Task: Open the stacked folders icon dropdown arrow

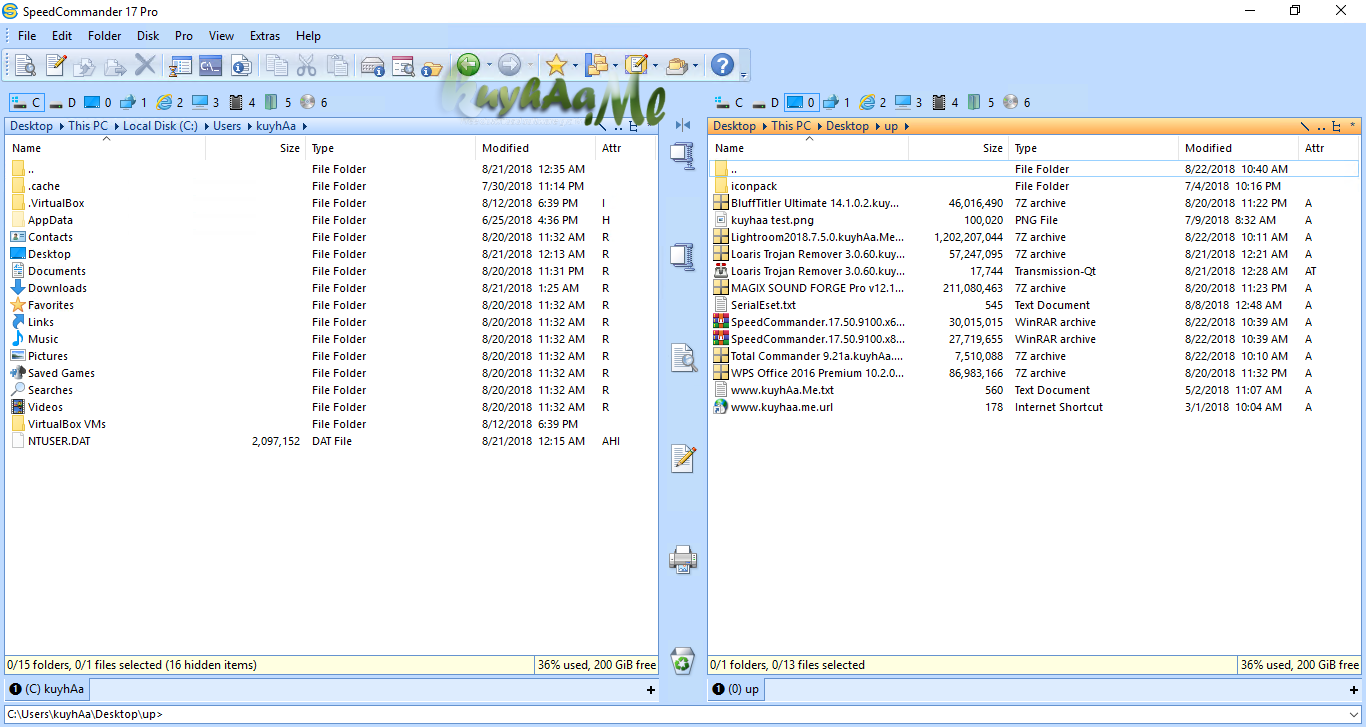Action: [x=696, y=66]
